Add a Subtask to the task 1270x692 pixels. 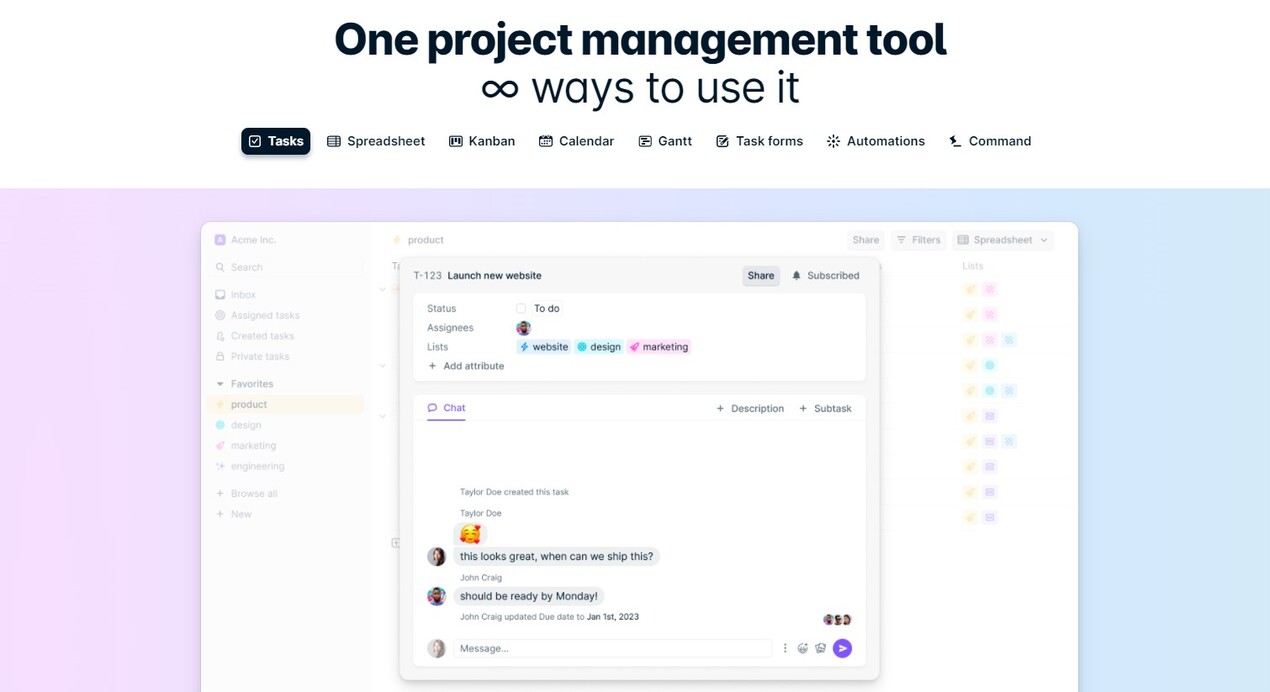coord(825,408)
